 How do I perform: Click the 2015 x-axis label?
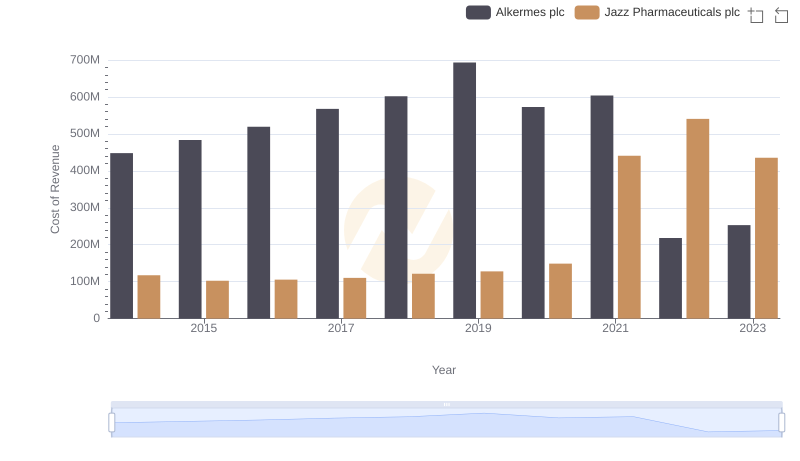[204, 328]
